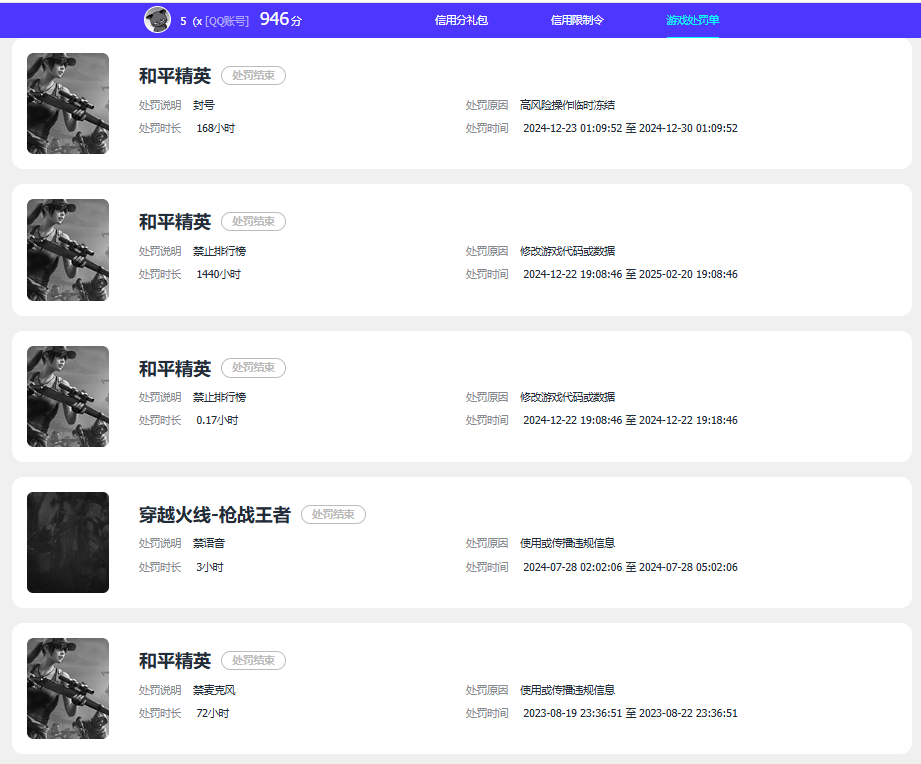Select date range starting 2024-07-28 02:02:06
This screenshot has height=764, width=921.
pos(630,567)
